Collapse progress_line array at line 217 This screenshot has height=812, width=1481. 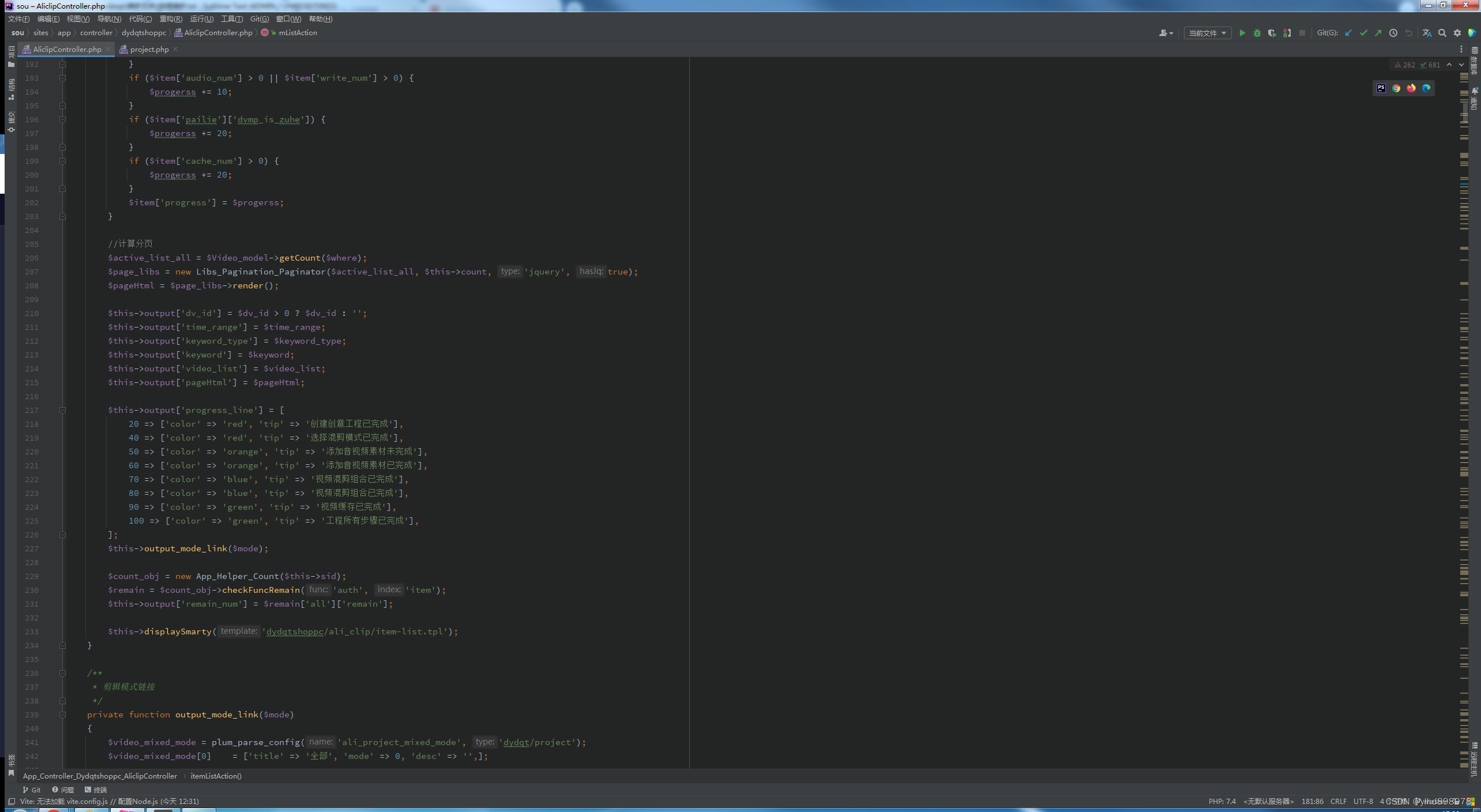[63, 410]
